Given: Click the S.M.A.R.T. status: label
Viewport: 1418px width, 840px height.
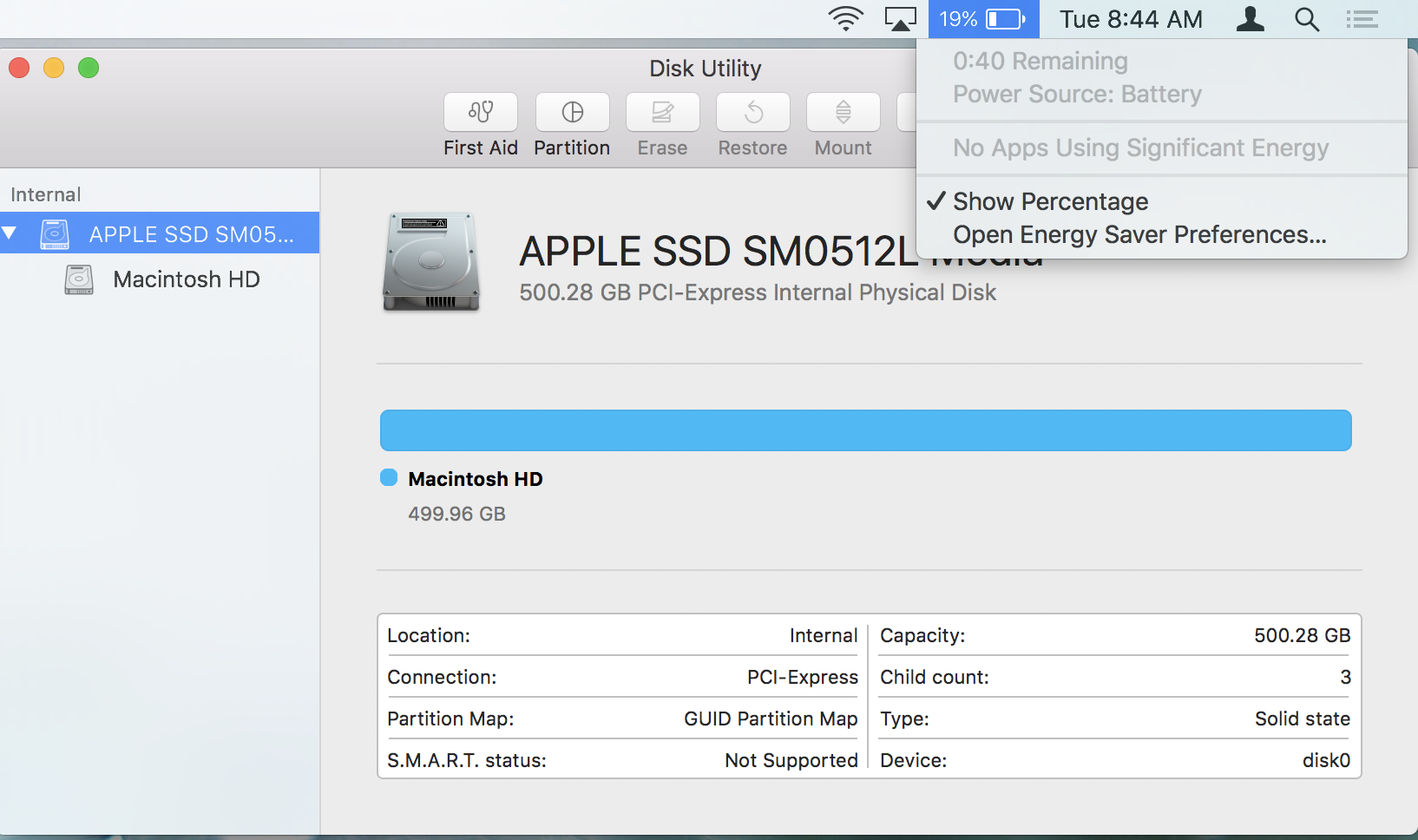Looking at the screenshot, I should 467,760.
